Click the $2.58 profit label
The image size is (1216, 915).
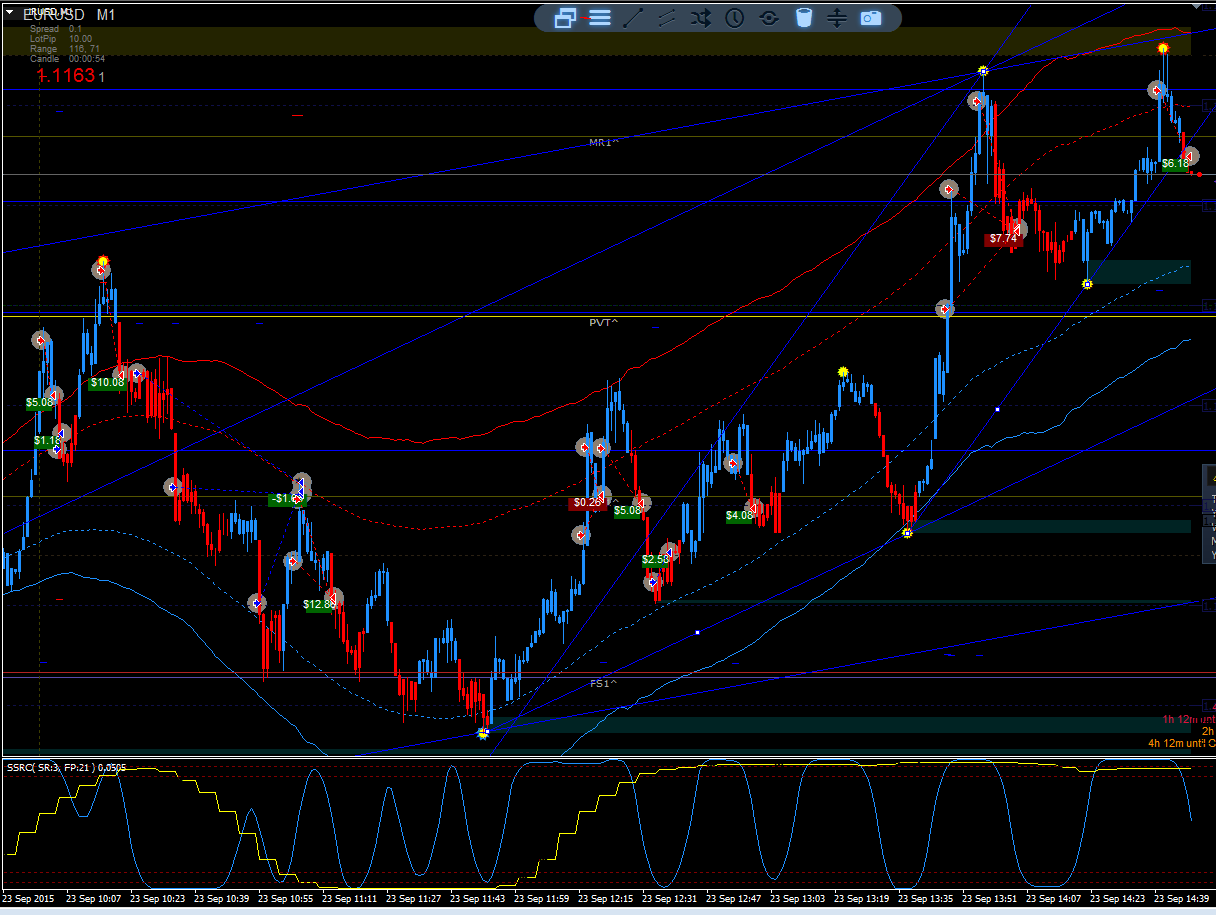[x=655, y=560]
